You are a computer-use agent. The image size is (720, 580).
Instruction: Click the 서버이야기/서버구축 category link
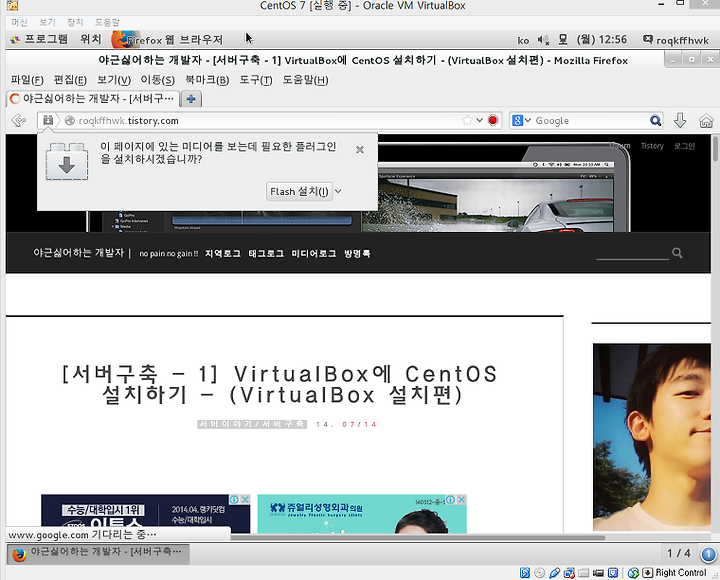[252, 424]
